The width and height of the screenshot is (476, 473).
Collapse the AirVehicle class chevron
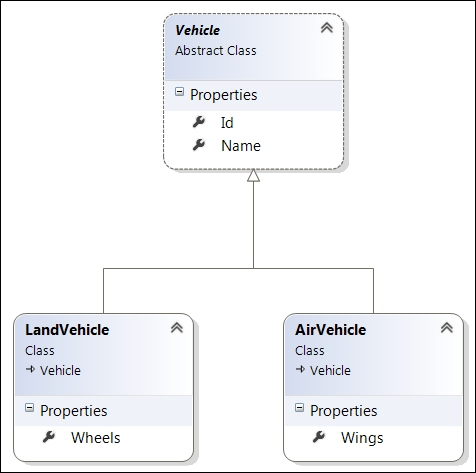point(447,328)
